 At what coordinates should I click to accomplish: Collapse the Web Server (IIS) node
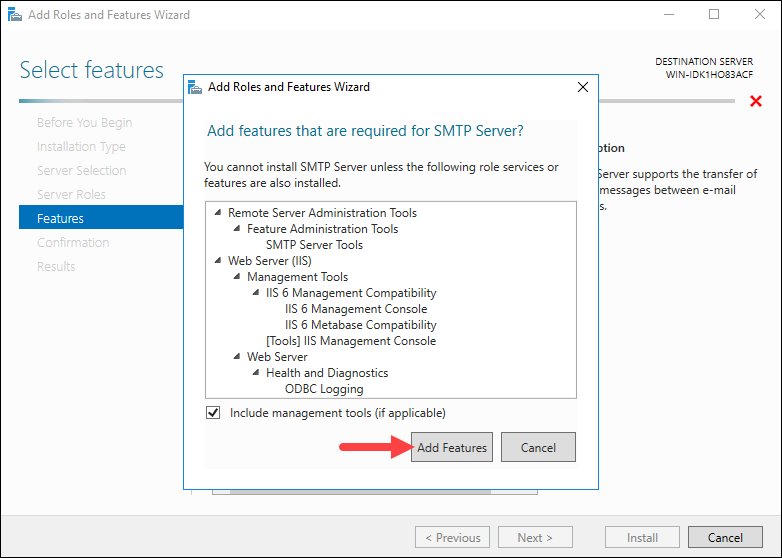[x=218, y=260]
